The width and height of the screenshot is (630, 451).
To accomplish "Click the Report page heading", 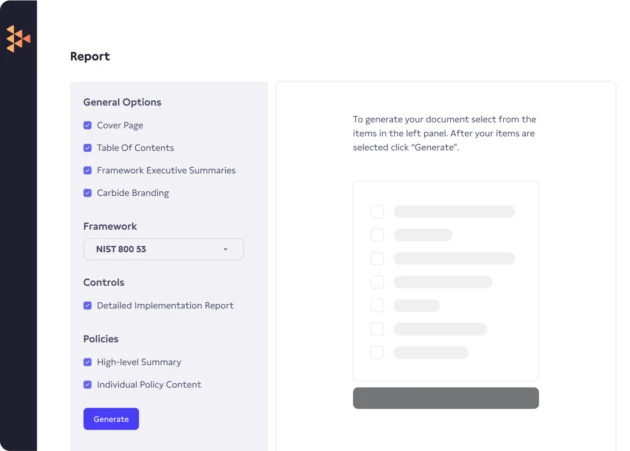I will tap(90, 57).
